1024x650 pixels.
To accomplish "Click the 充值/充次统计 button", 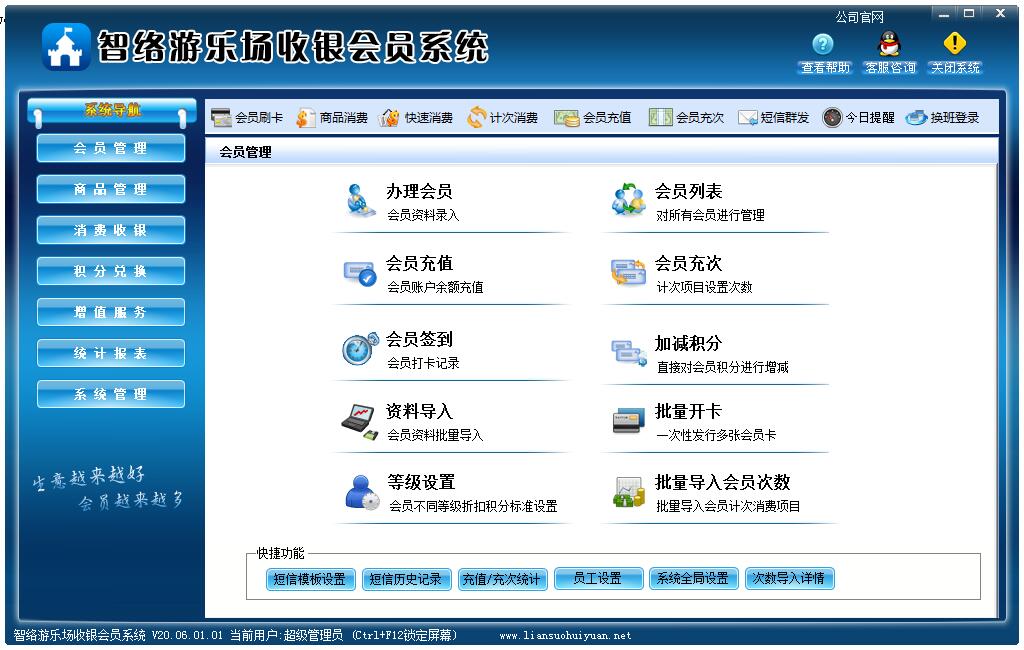I will [502, 579].
